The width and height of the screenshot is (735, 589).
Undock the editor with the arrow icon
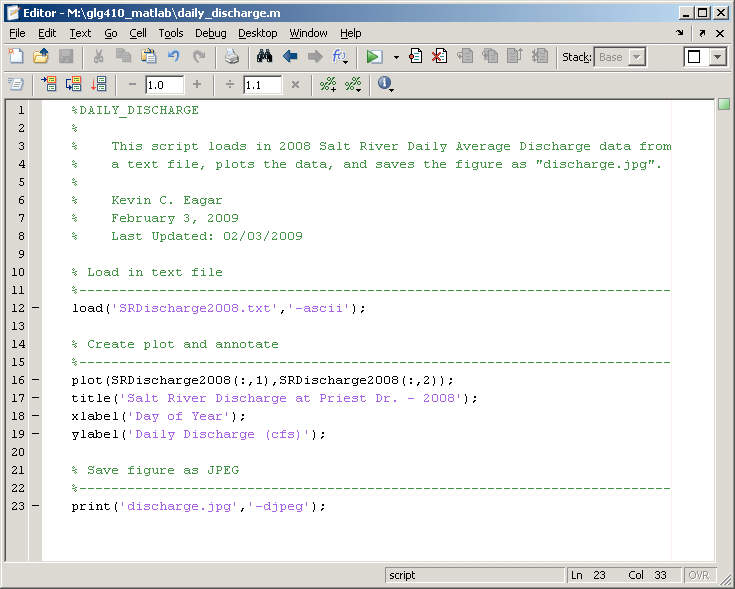(x=702, y=33)
